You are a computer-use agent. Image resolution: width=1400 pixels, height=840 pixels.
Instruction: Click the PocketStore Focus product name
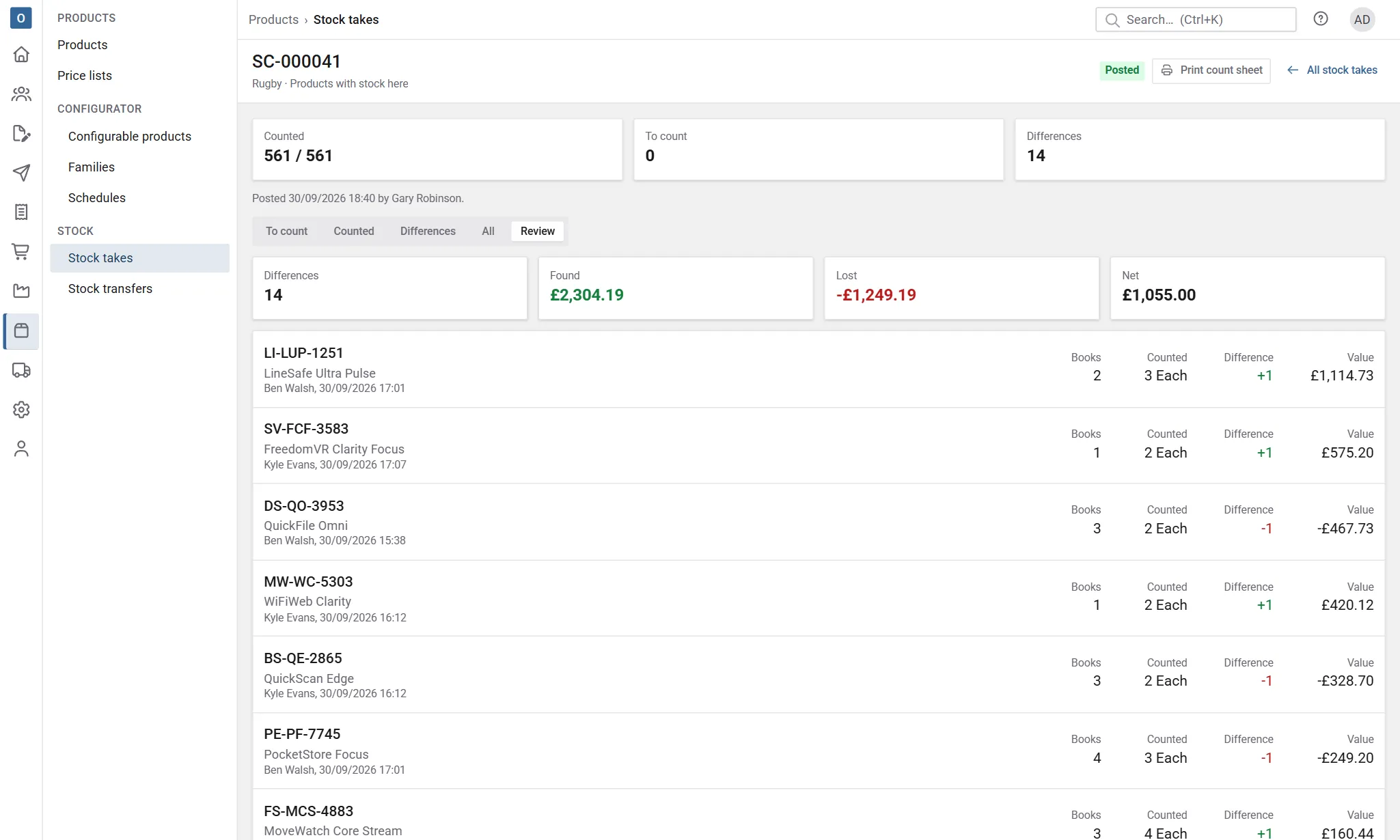point(316,755)
